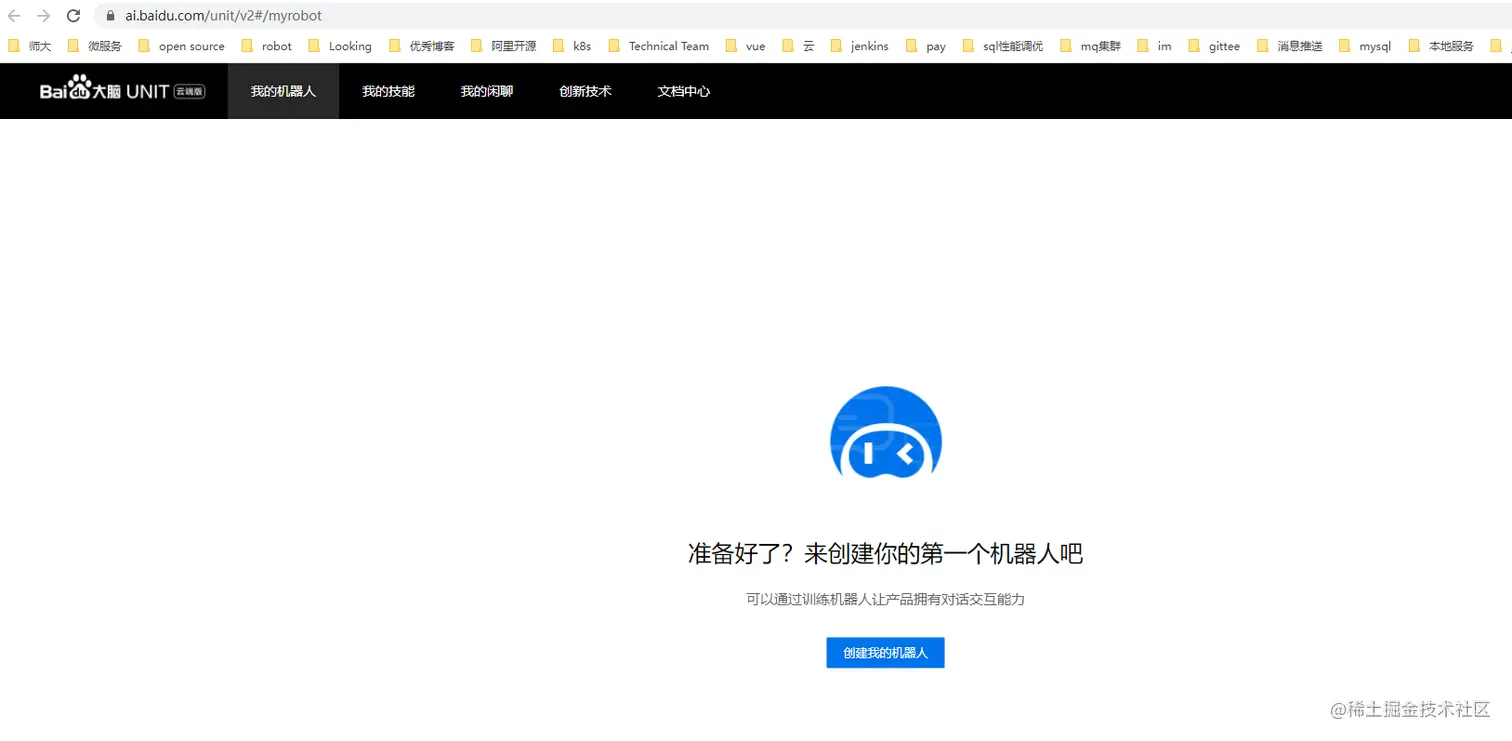Open the Looking bookmark folder

[x=340, y=46]
